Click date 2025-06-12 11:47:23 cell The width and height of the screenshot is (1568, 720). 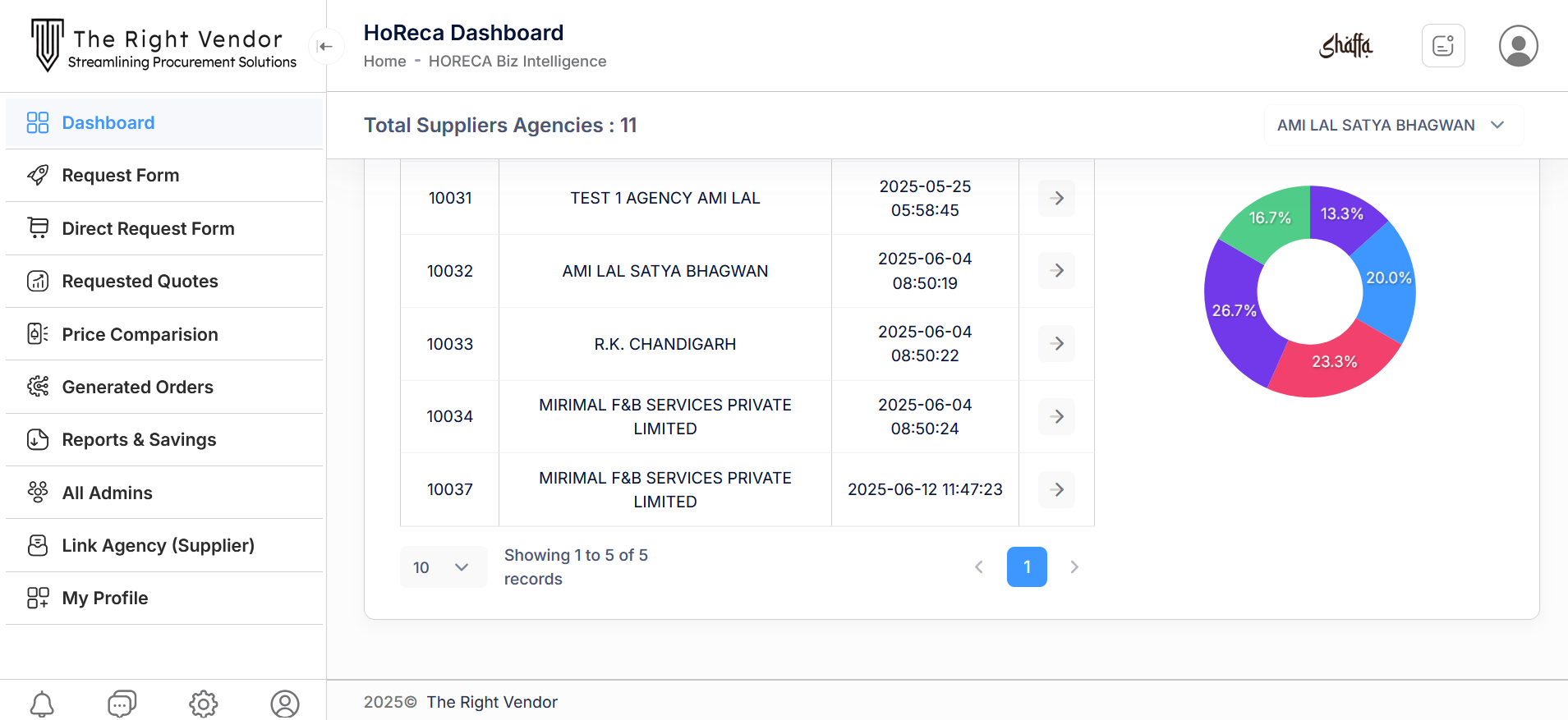pyautogui.click(x=925, y=489)
